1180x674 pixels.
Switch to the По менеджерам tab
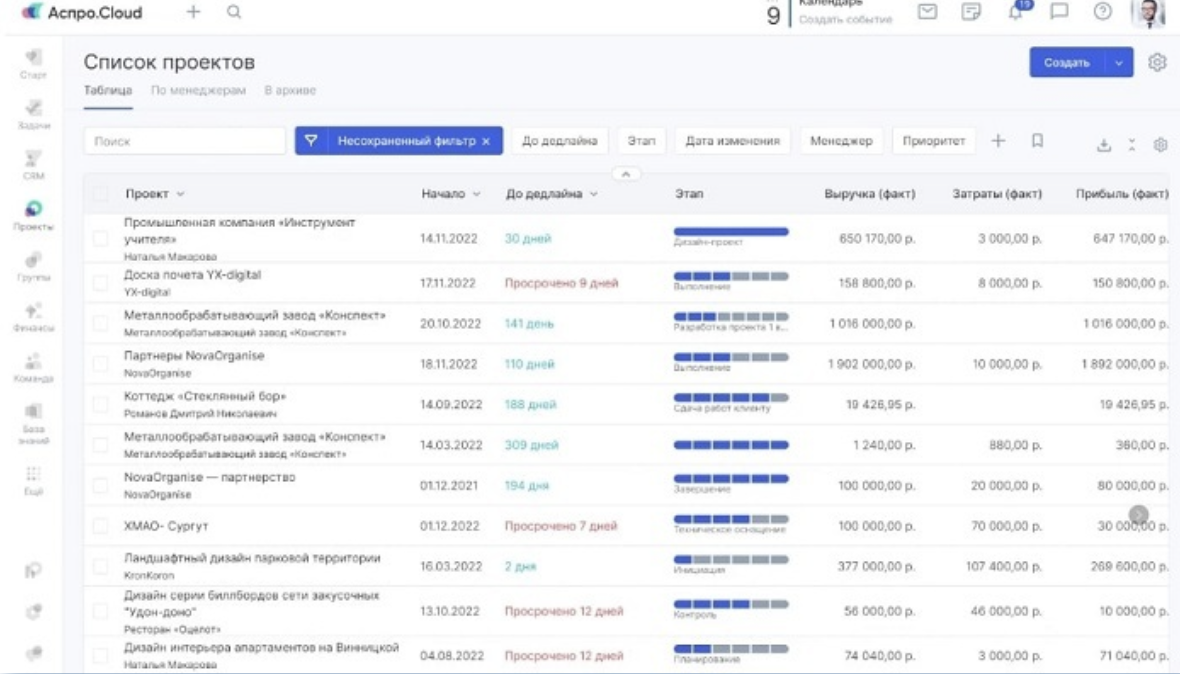click(198, 90)
